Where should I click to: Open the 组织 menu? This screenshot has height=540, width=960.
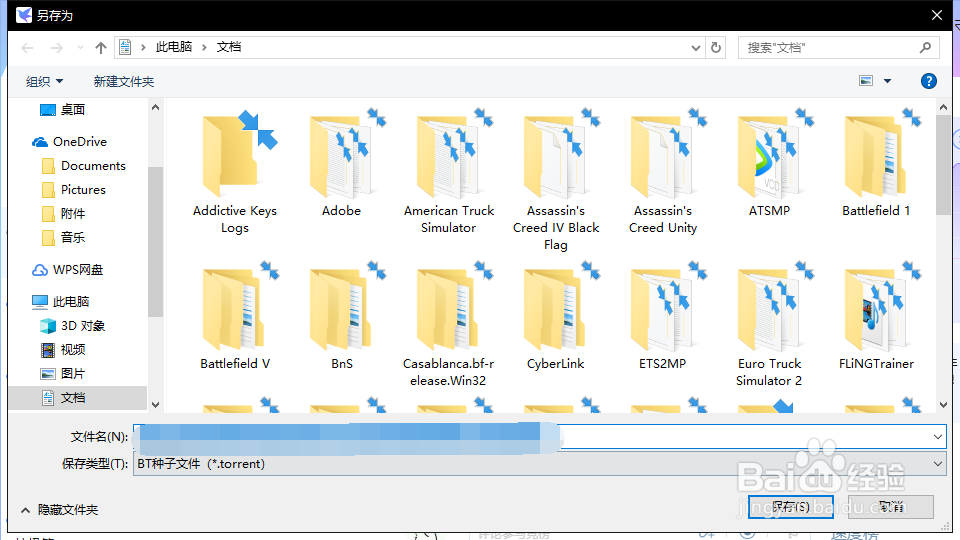pos(44,81)
